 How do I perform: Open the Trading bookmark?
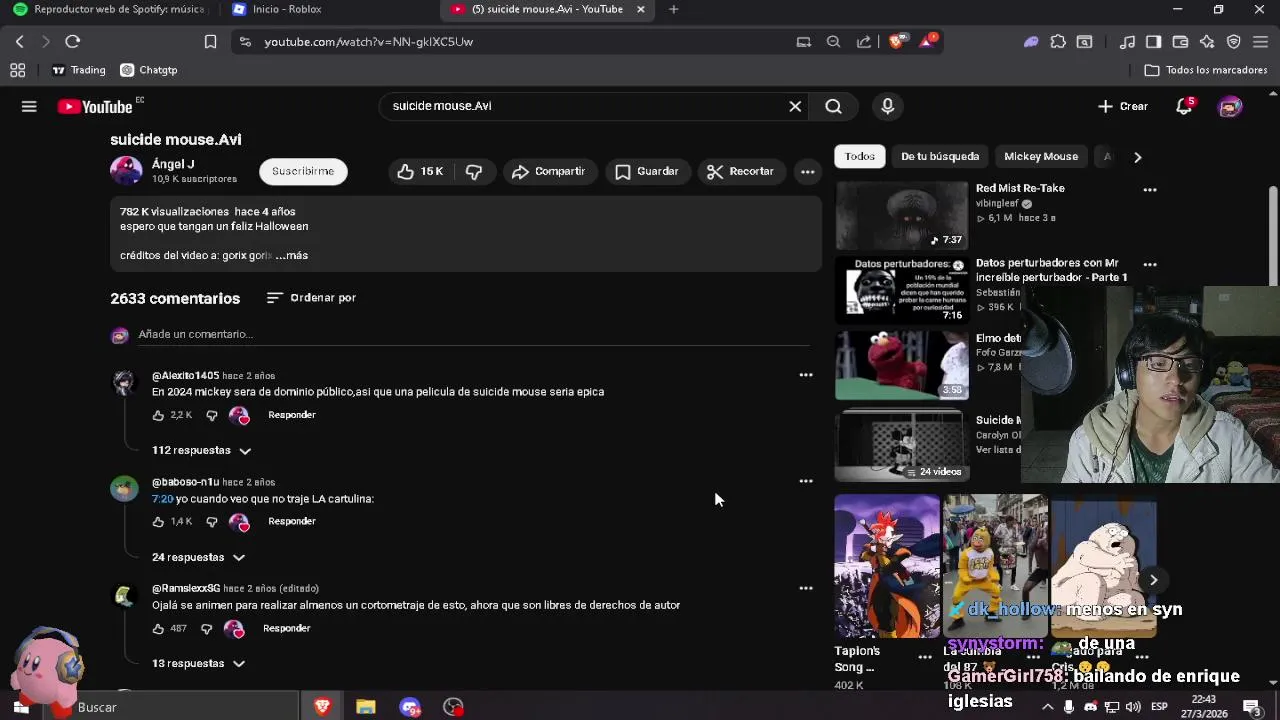coord(78,70)
